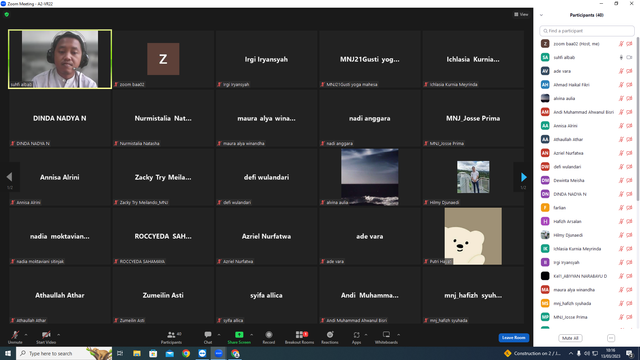Open Windows Start menu

[8, 353]
